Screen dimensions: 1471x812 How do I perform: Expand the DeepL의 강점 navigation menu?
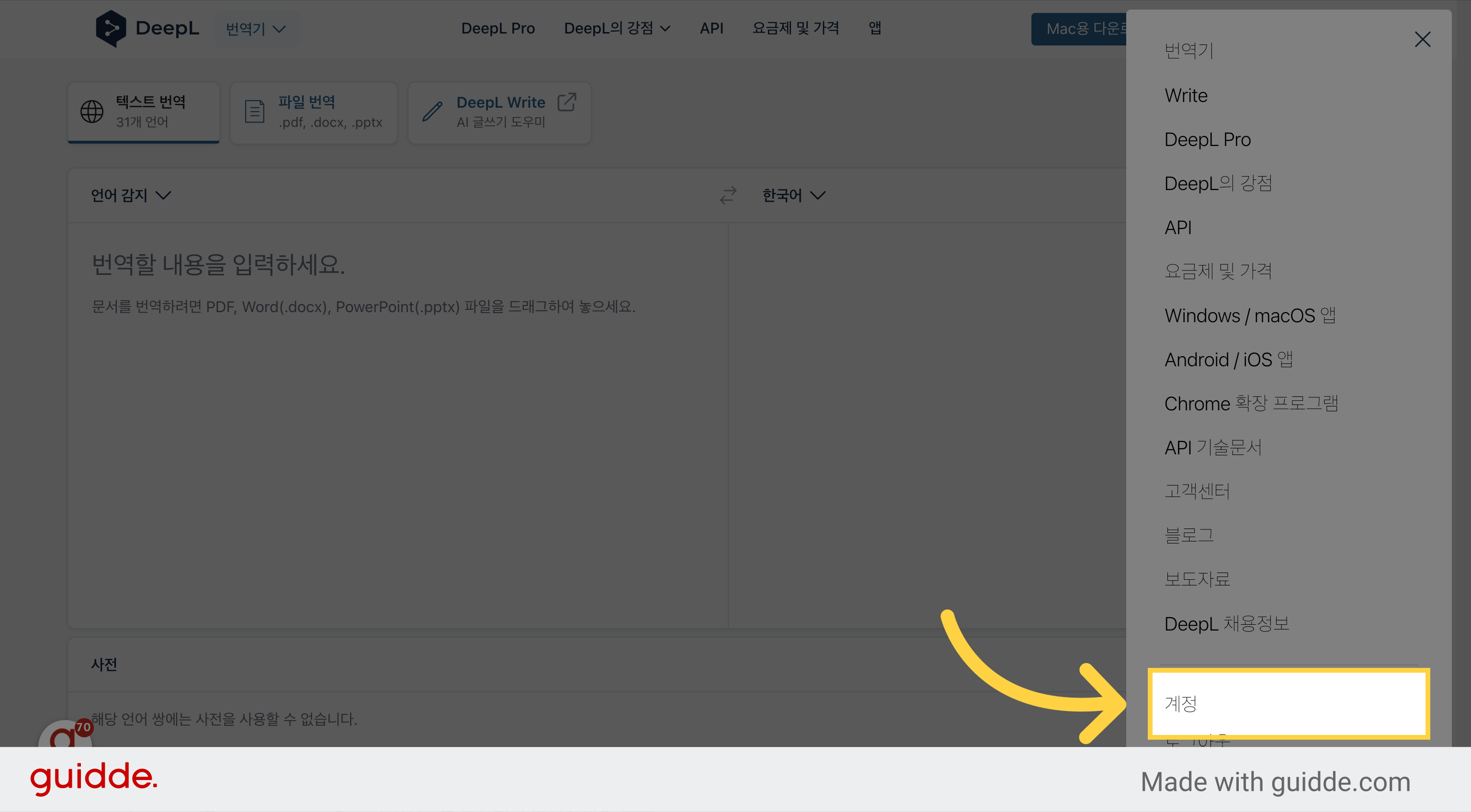click(x=617, y=28)
